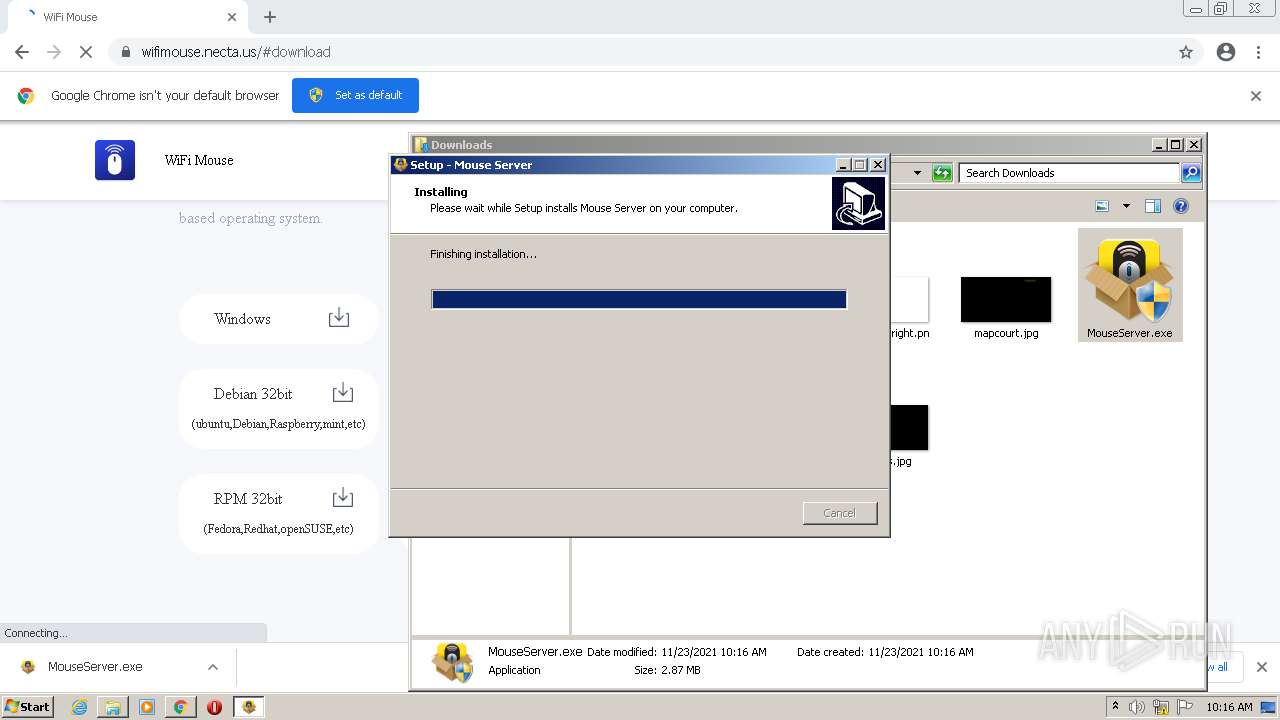This screenshot has height=720, width=1280.
Task: Click the Windows download icon
Action: coord(339,318)
